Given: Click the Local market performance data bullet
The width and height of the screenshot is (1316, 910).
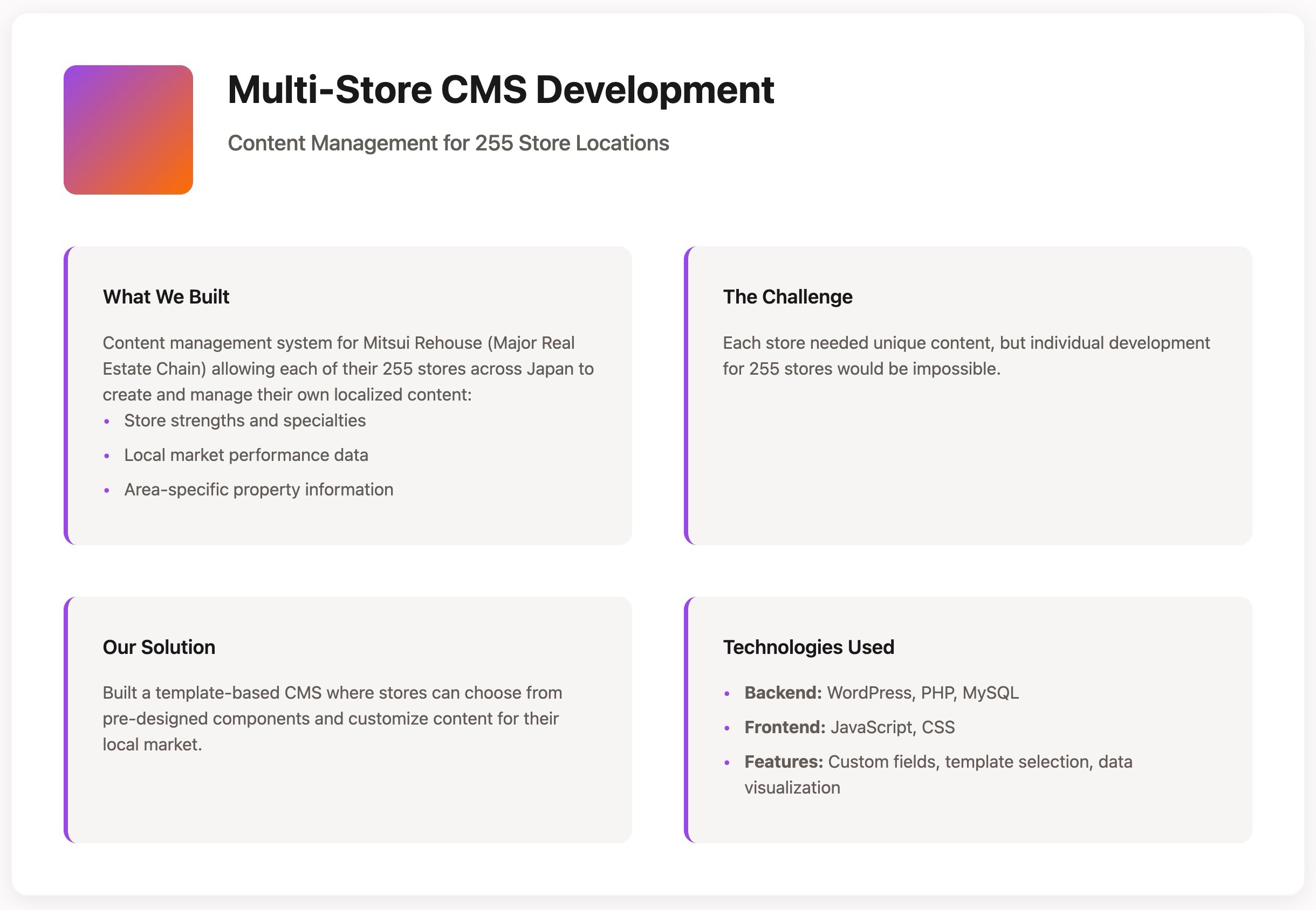Looking at the screenshot, I should coord(246,455).
